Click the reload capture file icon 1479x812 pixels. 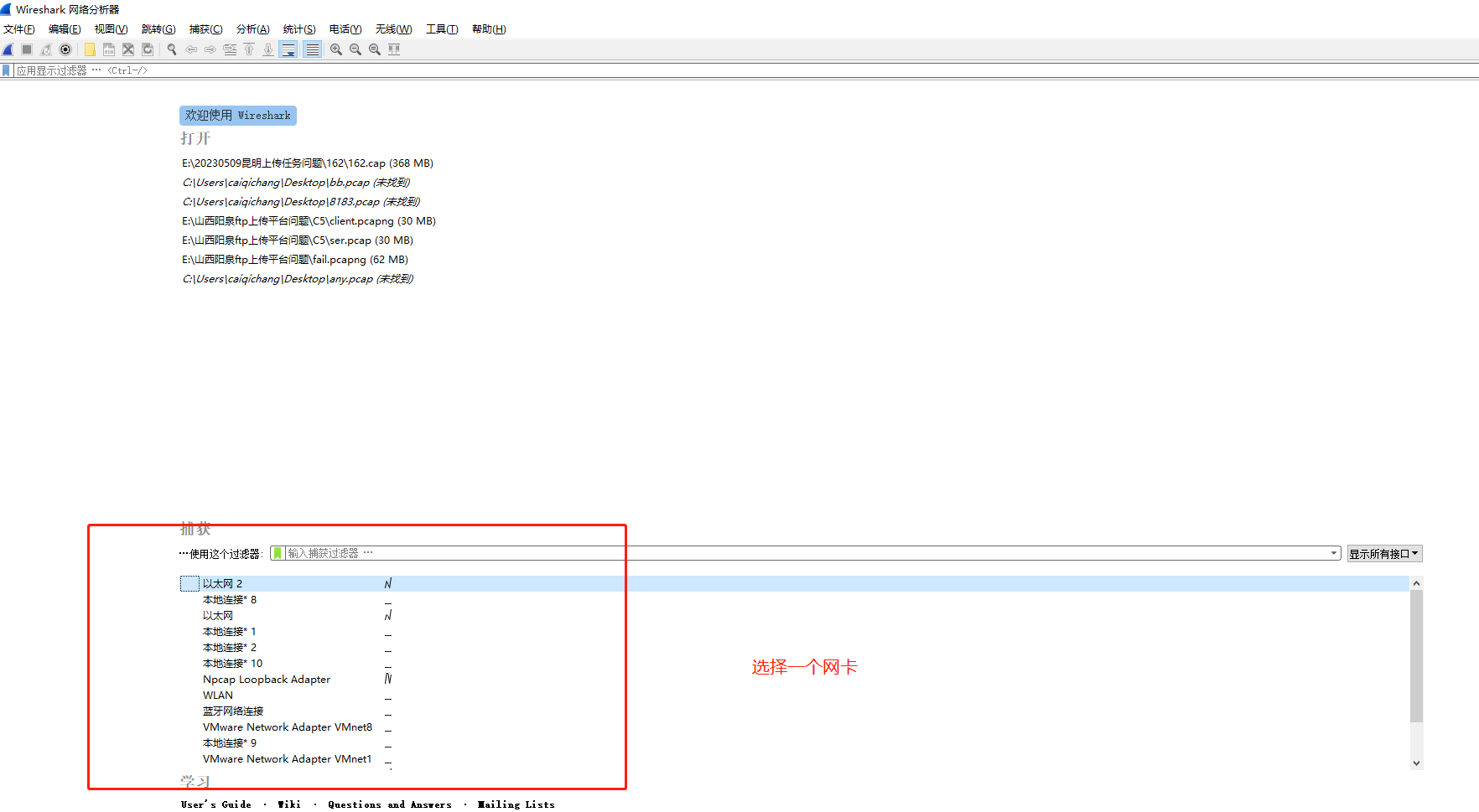pyautogui.click(x=148, y=49)
